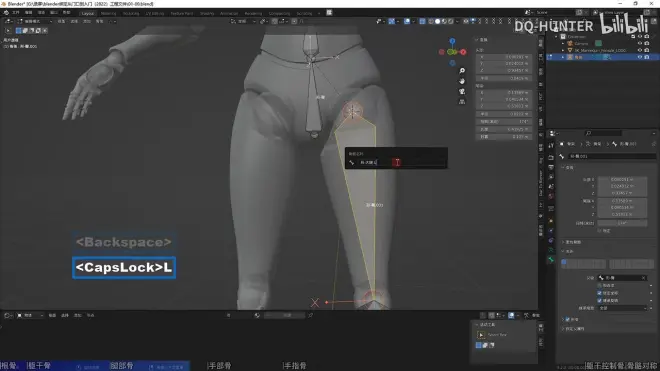Select solid viewport shading icon
Screen dimensions: 660x371
click(437, 21)
